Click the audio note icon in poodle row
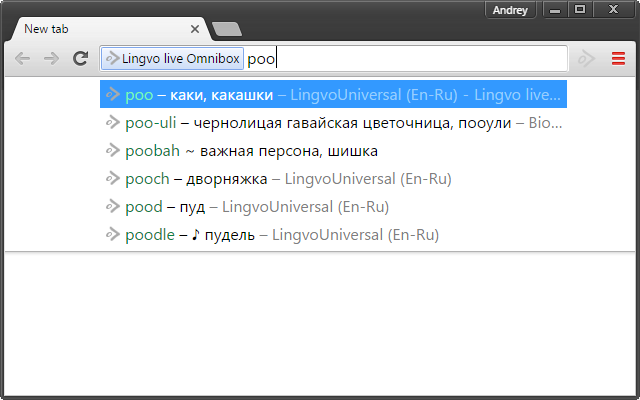 click(196, 234)
